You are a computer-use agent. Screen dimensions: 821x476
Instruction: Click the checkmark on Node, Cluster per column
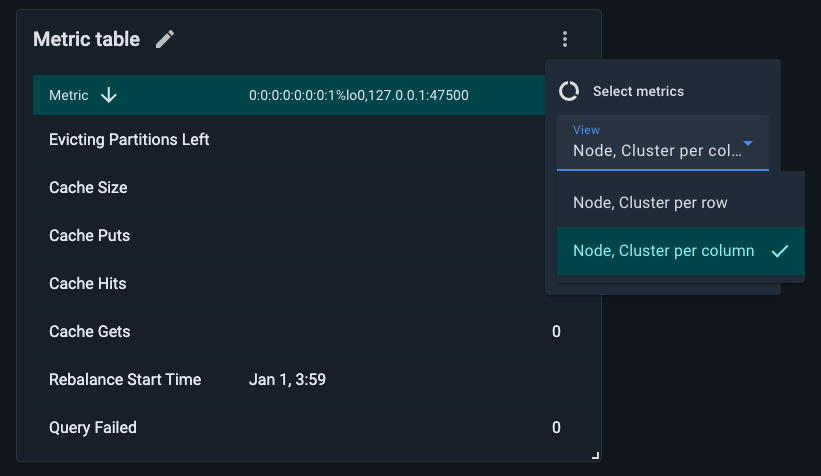pyautogui.click(x=781, y=251)
